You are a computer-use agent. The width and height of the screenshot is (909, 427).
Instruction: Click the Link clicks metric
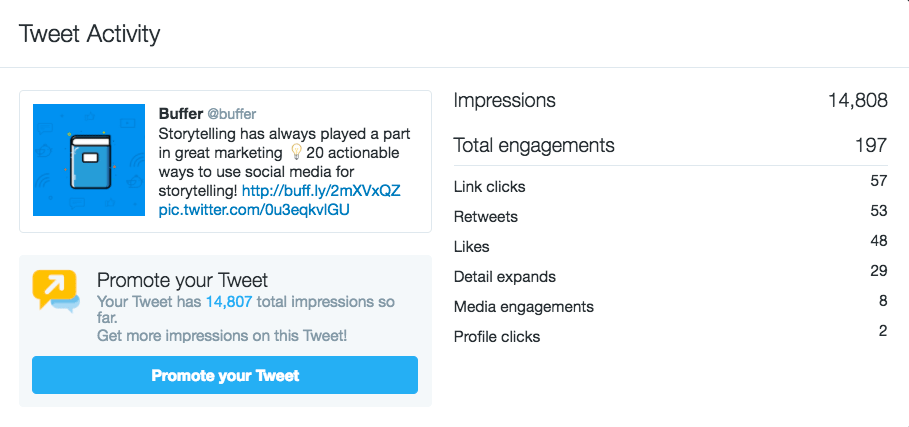489,187
